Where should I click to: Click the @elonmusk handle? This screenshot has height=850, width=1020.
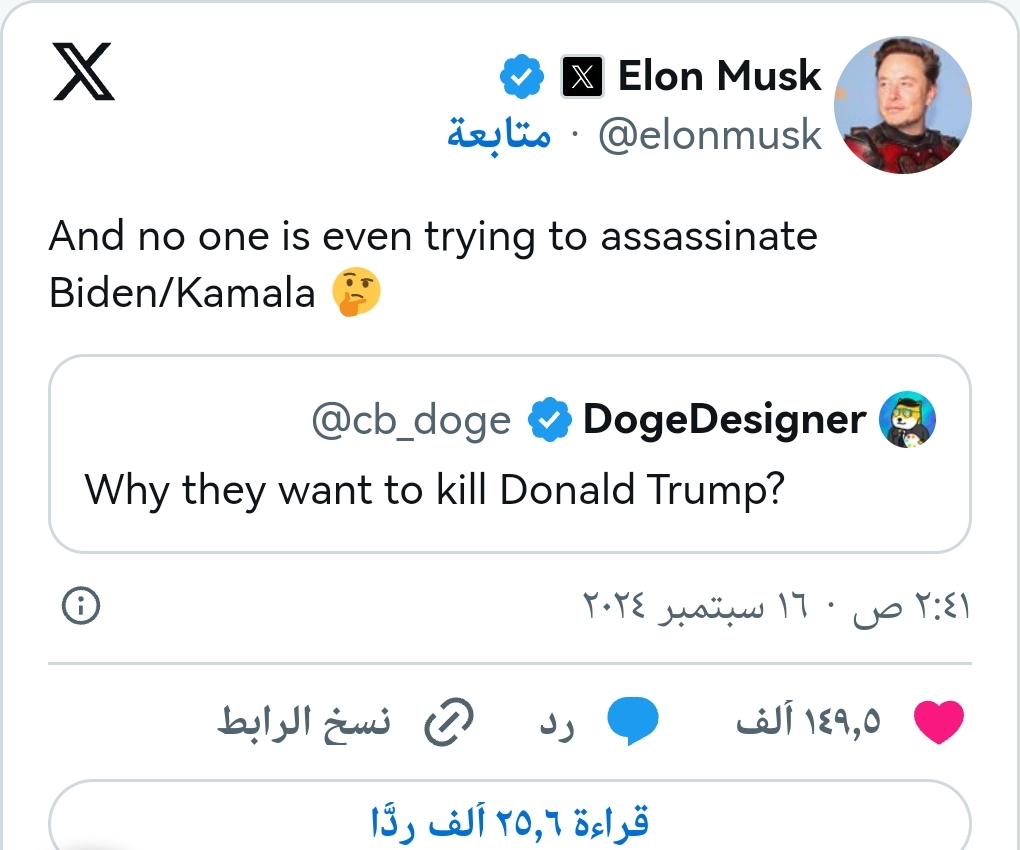(x=709, y=135)
